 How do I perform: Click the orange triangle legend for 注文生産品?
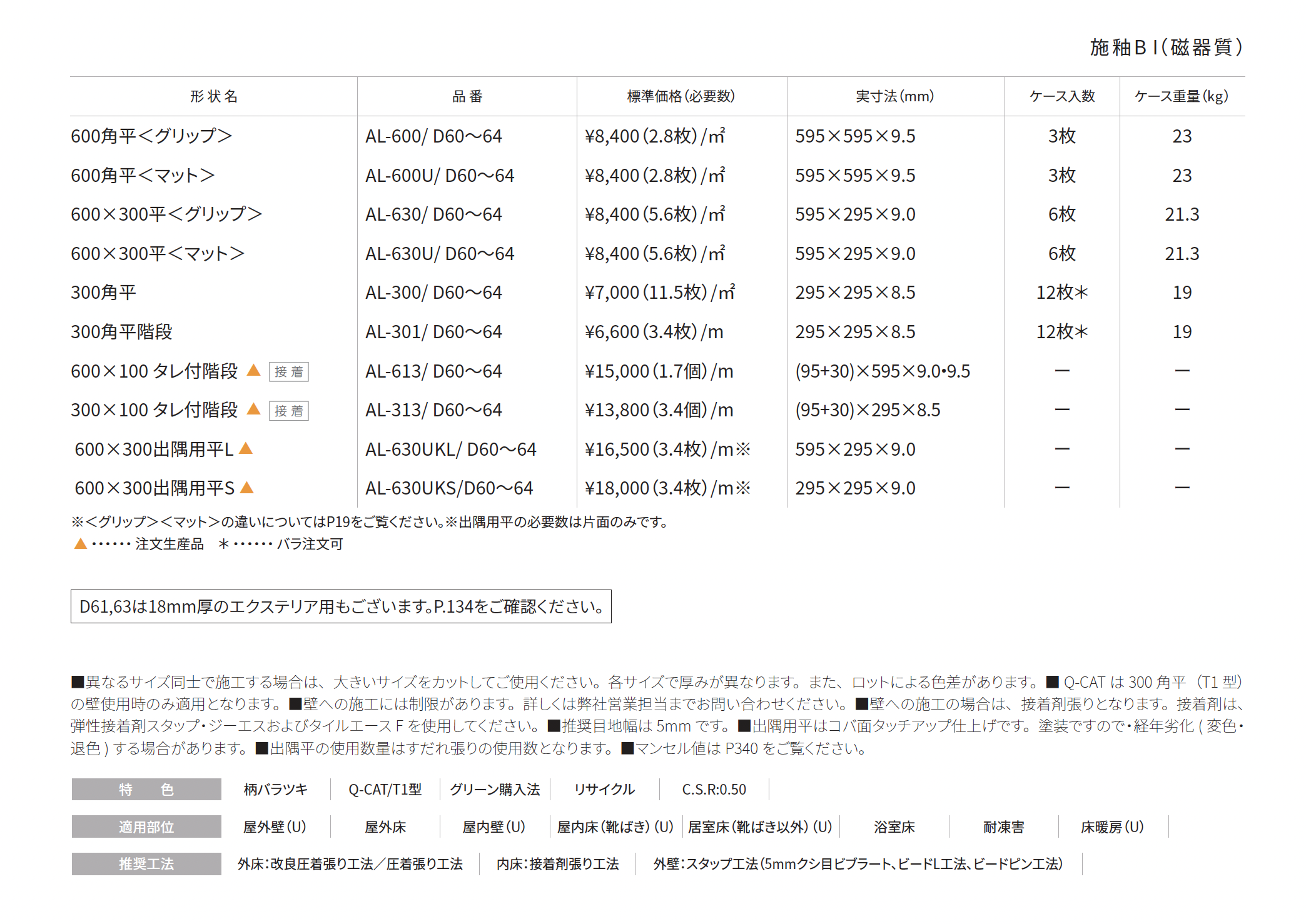point(81,544)
